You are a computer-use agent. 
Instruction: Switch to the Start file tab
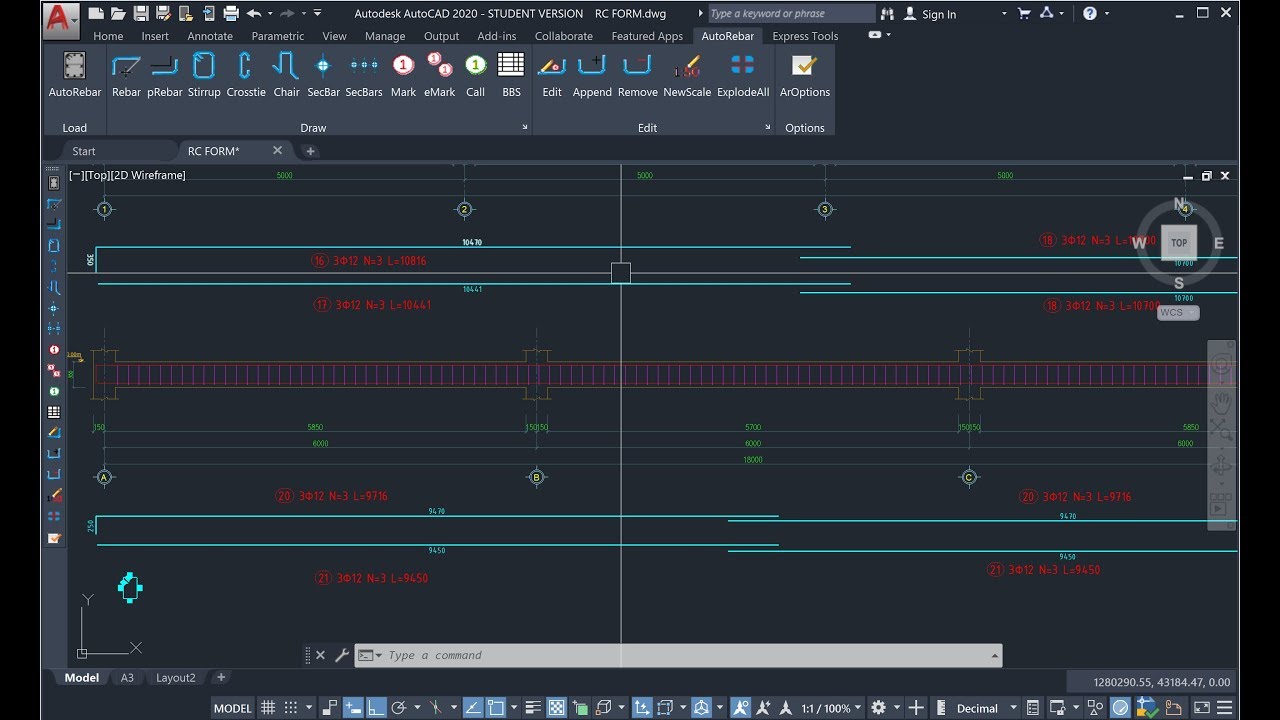point(84,151)
